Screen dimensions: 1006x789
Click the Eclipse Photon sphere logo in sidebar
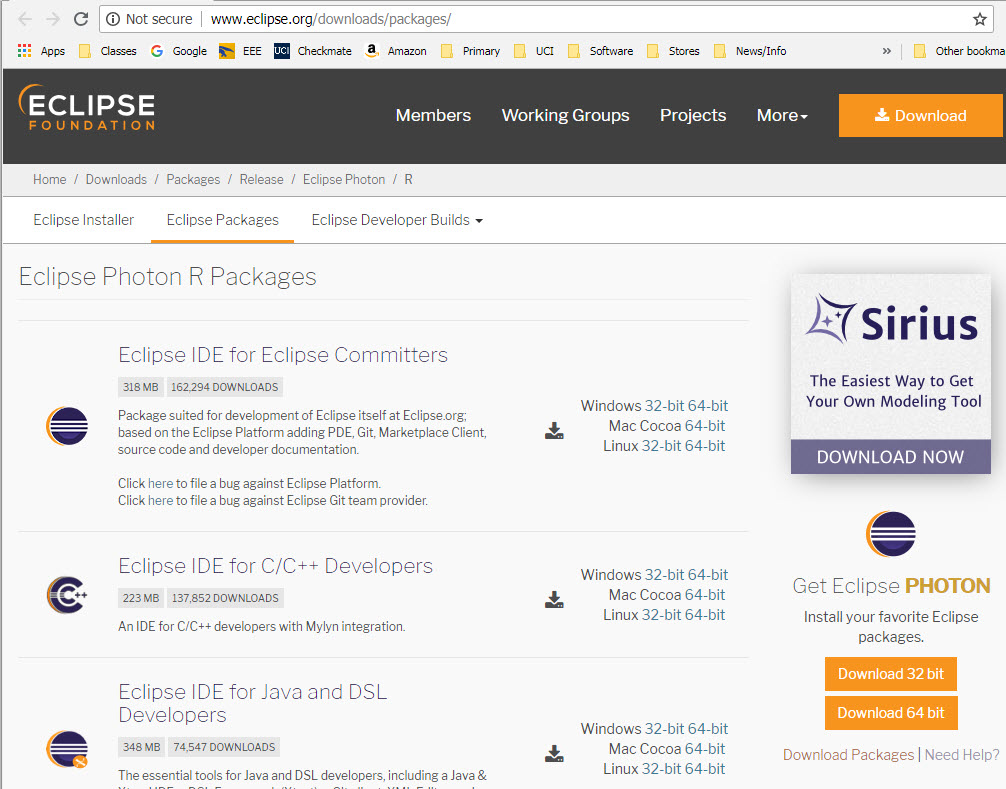click(891, 534)
